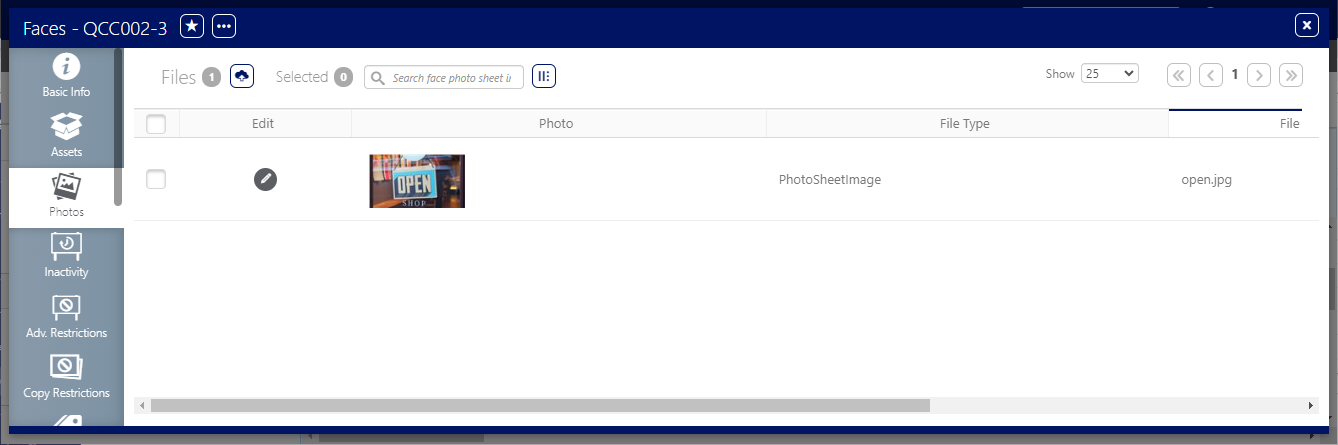Click the sidebar vertical scrollbar
Image resolution: width=1338 pixels, height=445 pixels.
(118, 127)
